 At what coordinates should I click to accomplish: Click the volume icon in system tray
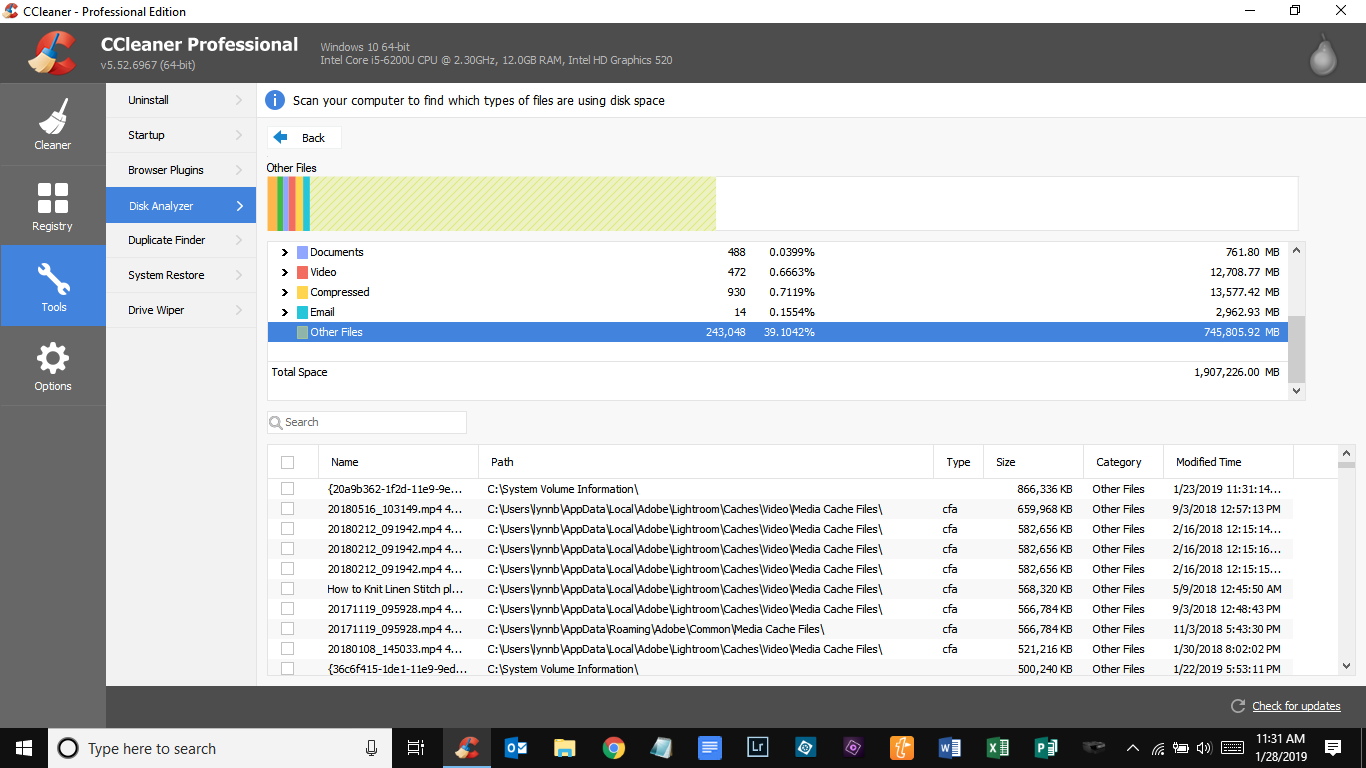tap(1203, 748)
